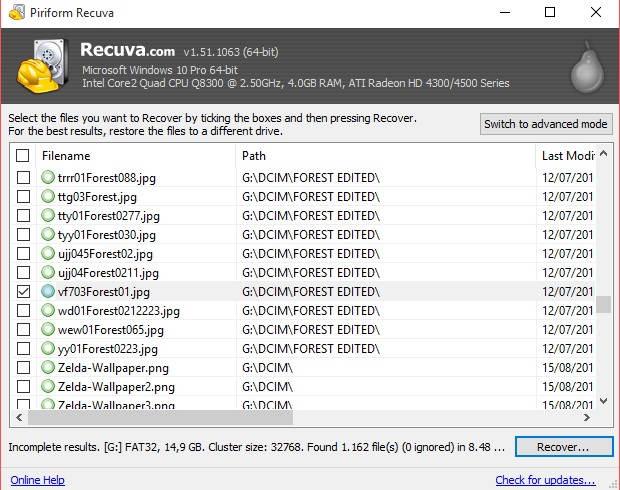
Task: Tick the select-all checkbox in header
Action: tap(23, 156)
